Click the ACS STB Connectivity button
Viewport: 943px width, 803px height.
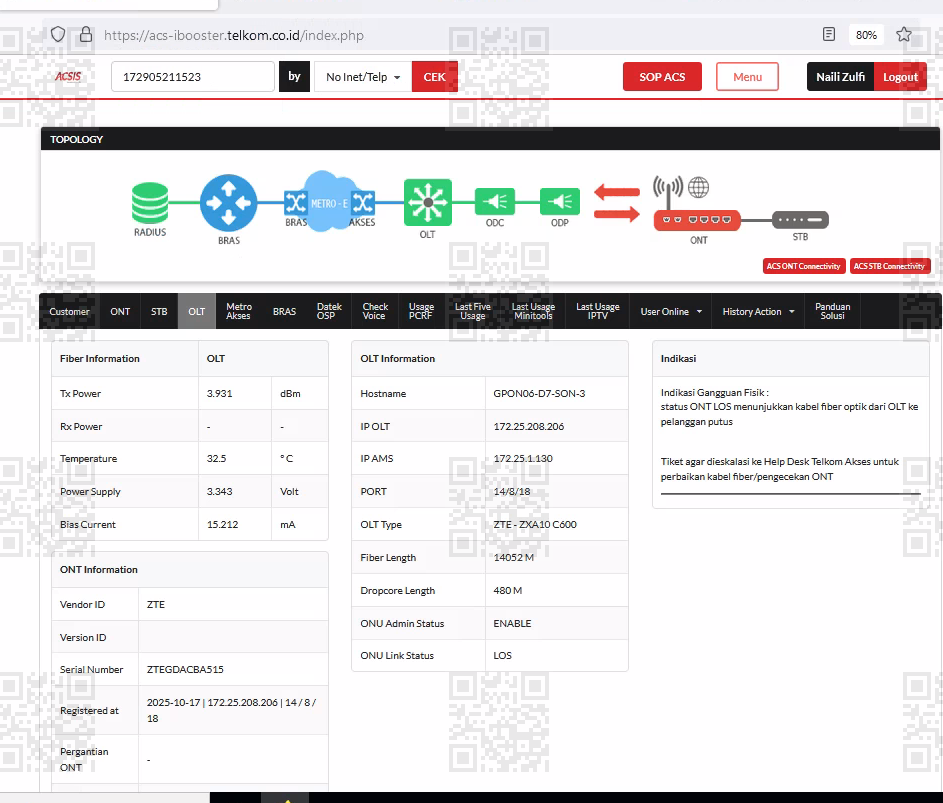click(889, 266)
